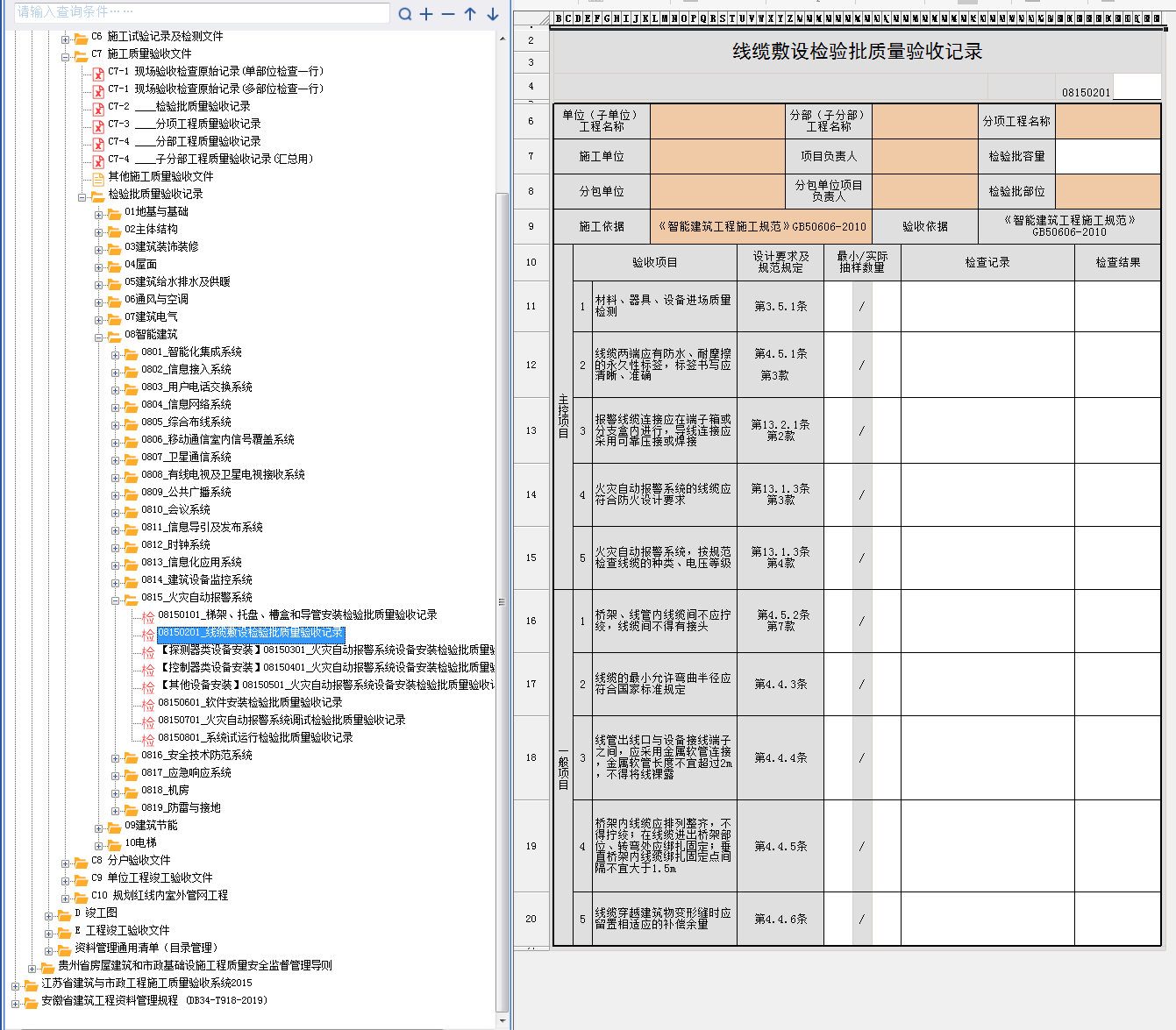Collapse the 08智能建筑 folder

pyautogui.click(x=99, y=337)
